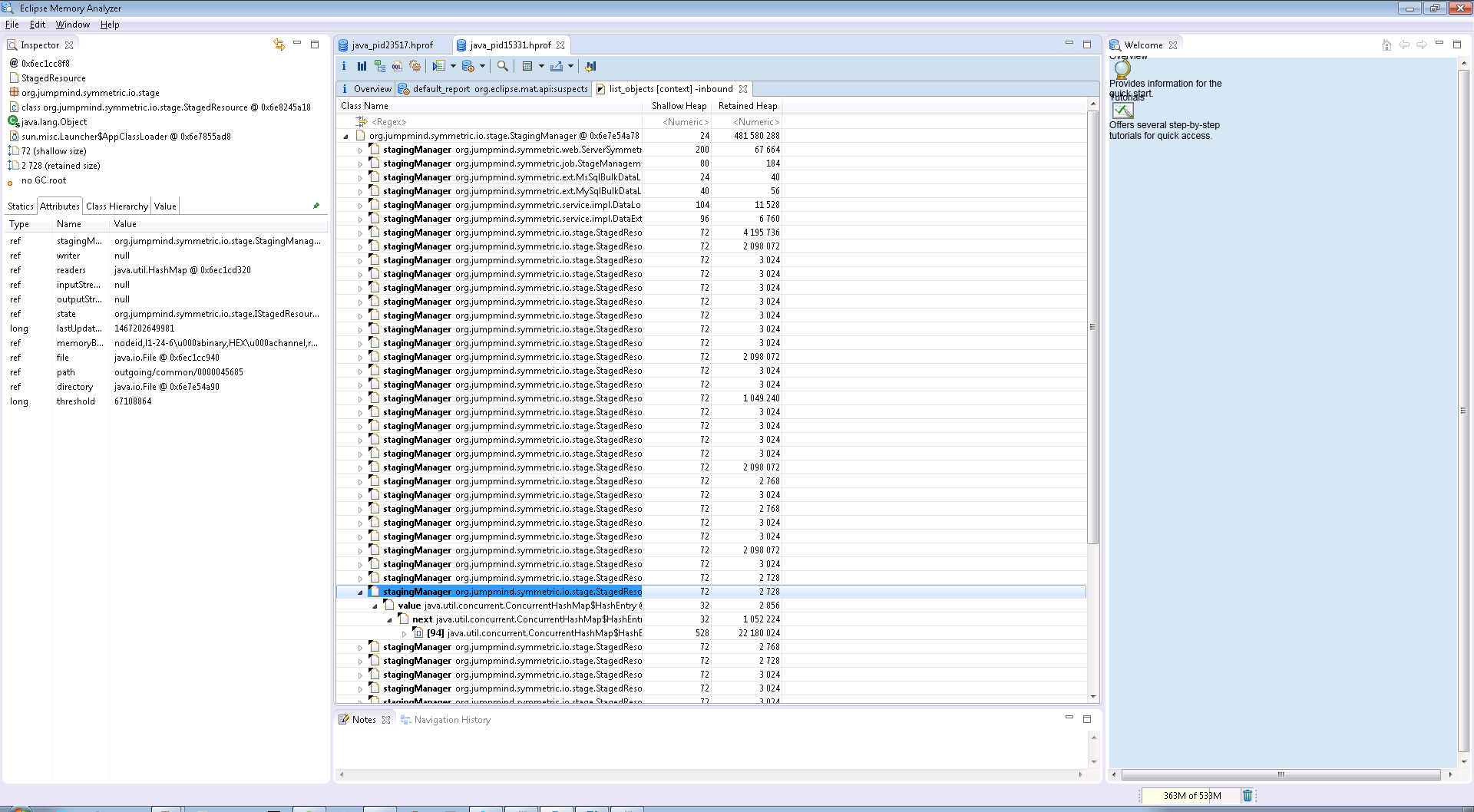This screenshot has height=812, width=1474.
Task: Minimize the Inspector view panel
Action: click(x=297, y=44)
